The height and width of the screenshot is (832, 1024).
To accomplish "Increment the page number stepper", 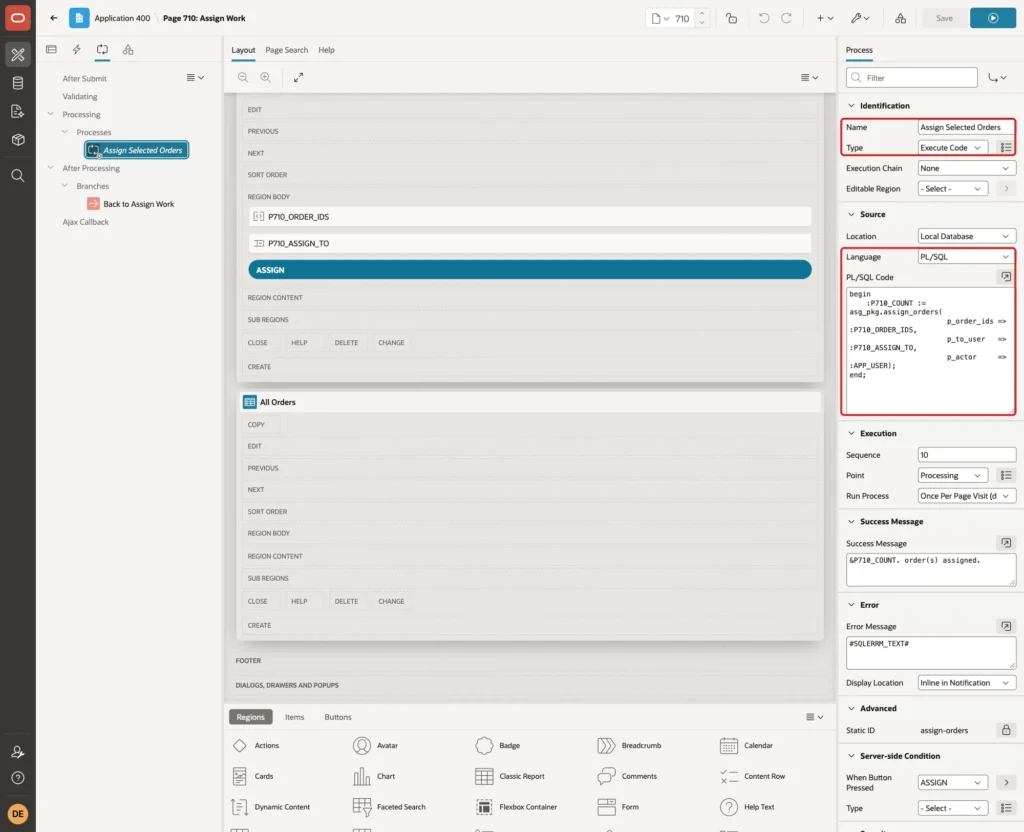I will (x=702, y=14).
